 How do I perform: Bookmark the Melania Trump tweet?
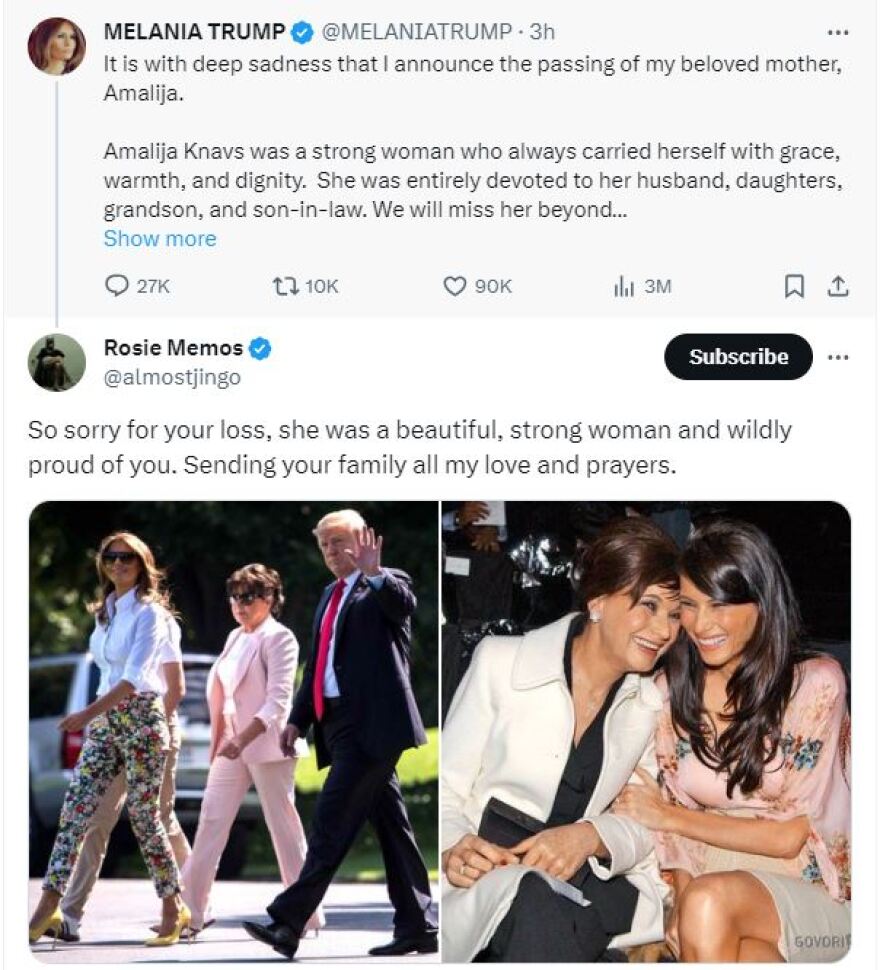794,287
